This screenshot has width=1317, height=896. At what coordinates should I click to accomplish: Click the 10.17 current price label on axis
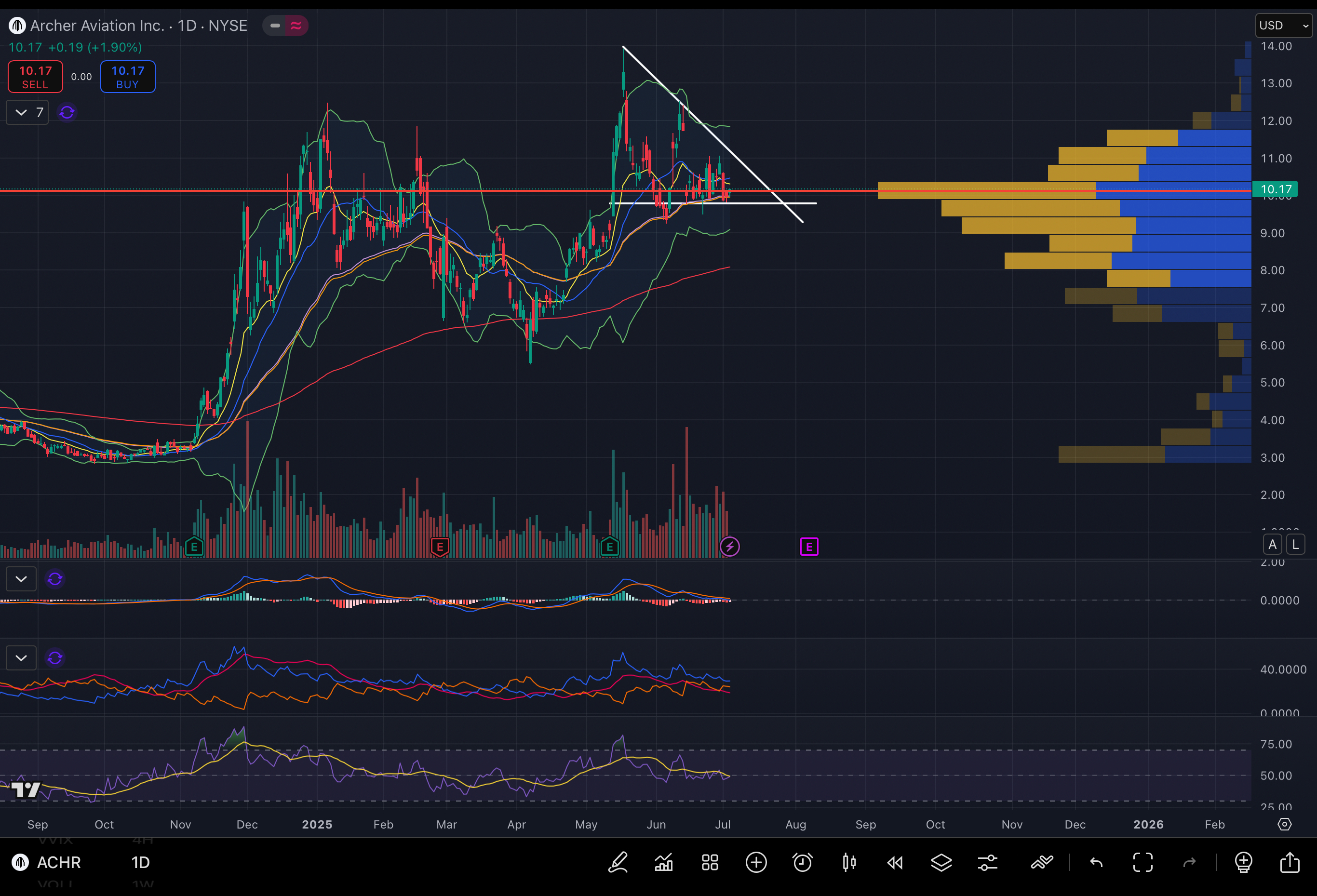[1275, 189]
